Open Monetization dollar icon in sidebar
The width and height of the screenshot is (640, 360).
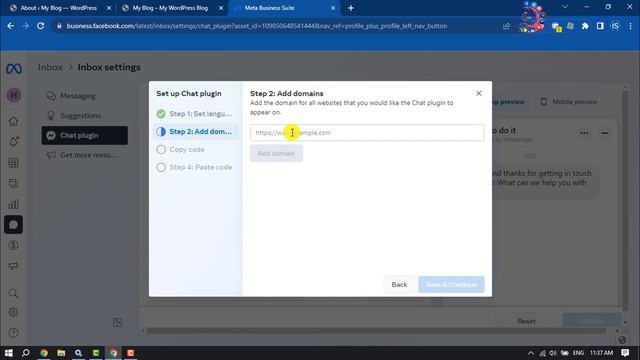pyautogui.click(x=13, y=245)
